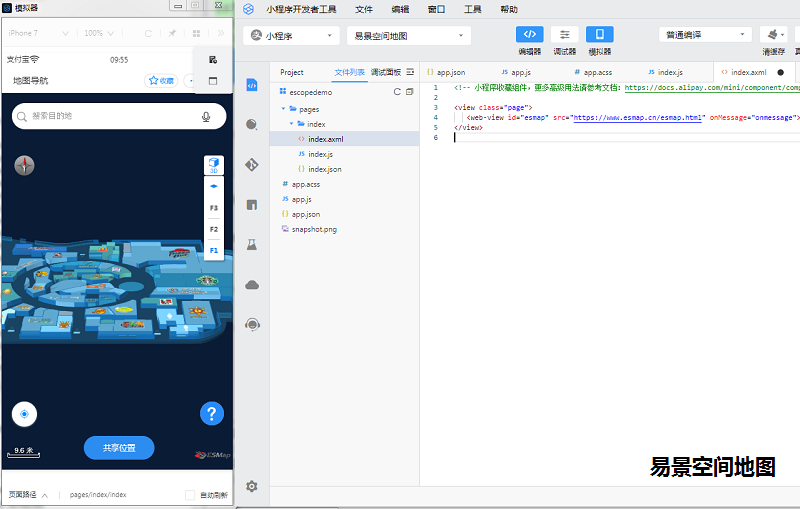The image size is (800, 509).
Task: Toggle the 模拟器 simulator panel button
Action: (599, 35)
